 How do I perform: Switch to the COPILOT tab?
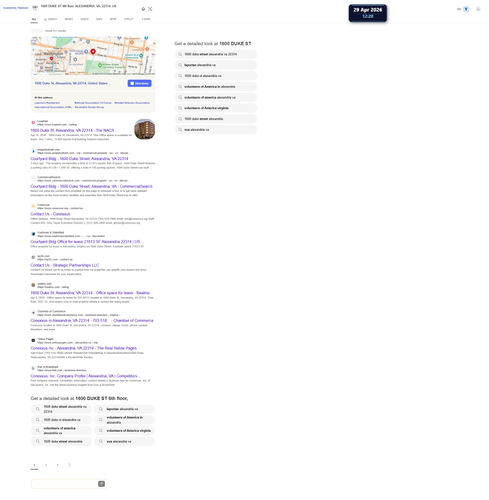click(129, 19)
